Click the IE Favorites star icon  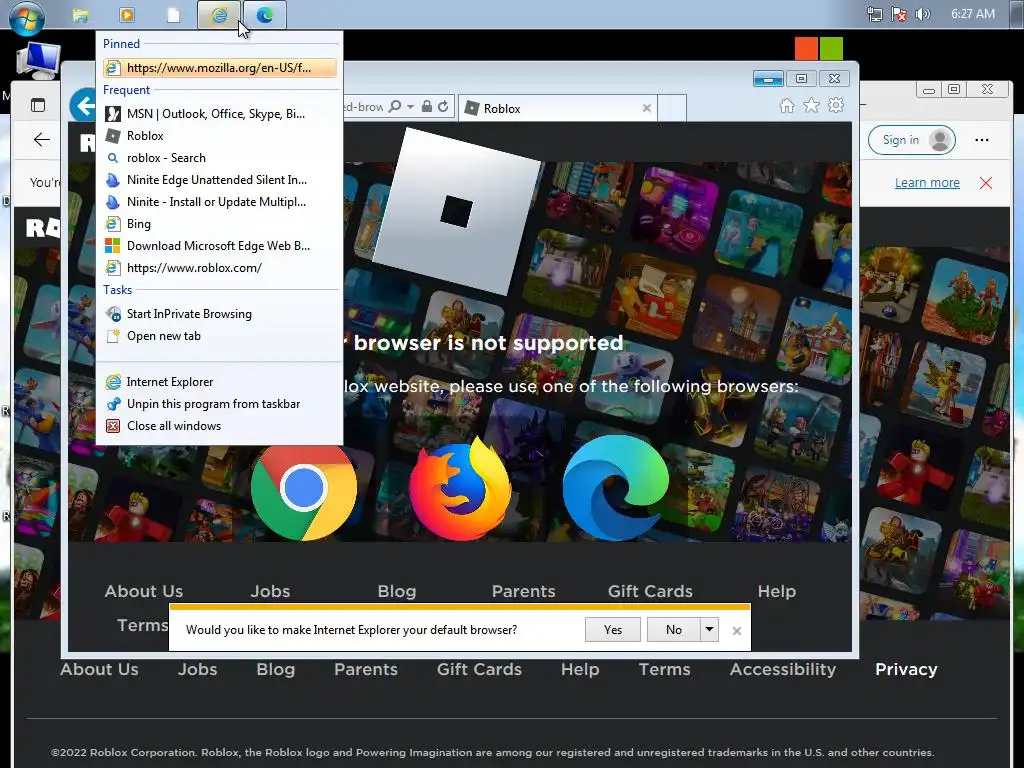tap(811, 106)
